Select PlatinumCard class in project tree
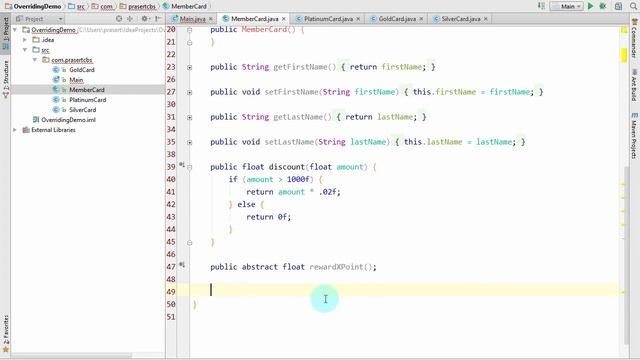640x360 pixels. (x=87, y=100)
